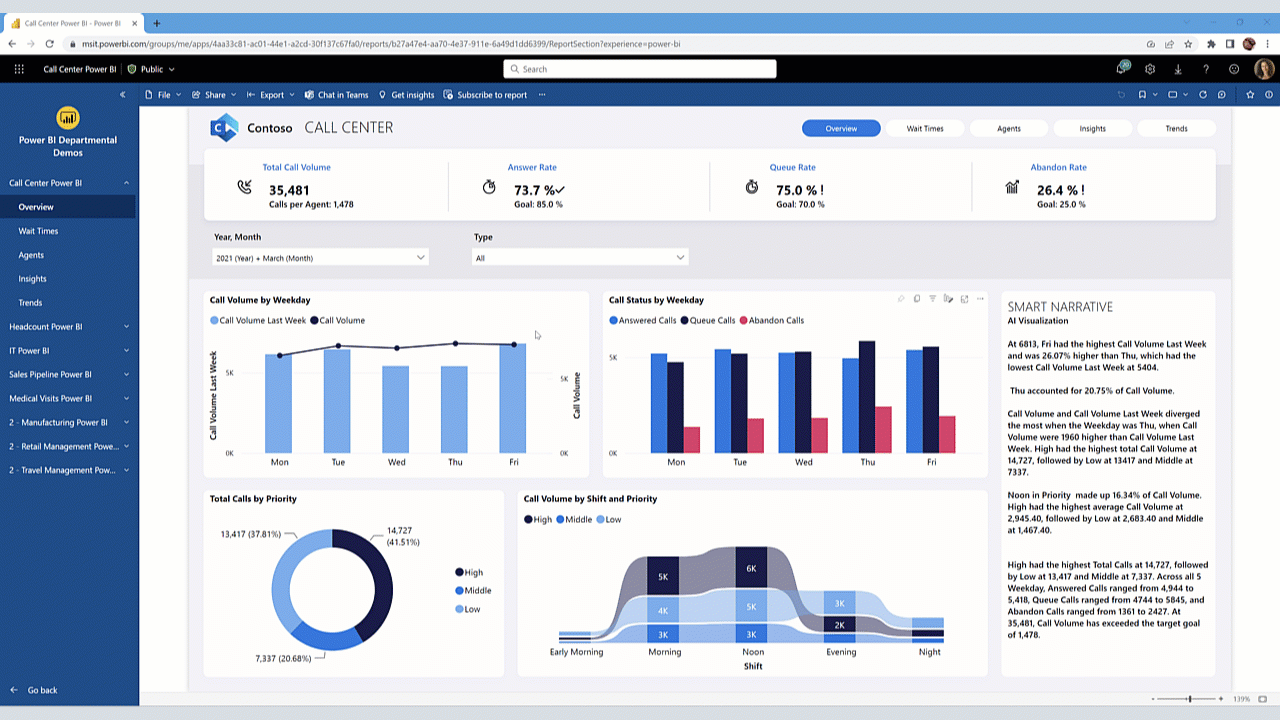Click the refresh visuals icon
The width and height of the screenshot is (1280, 720).
(x=1203, y=95)
